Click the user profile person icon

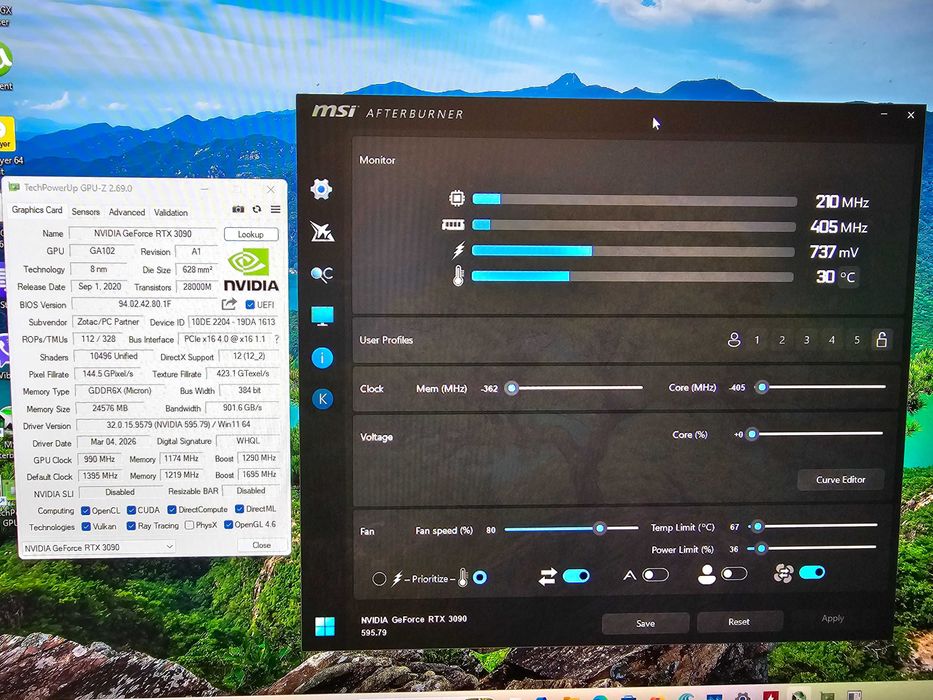[x=734, y=340]
